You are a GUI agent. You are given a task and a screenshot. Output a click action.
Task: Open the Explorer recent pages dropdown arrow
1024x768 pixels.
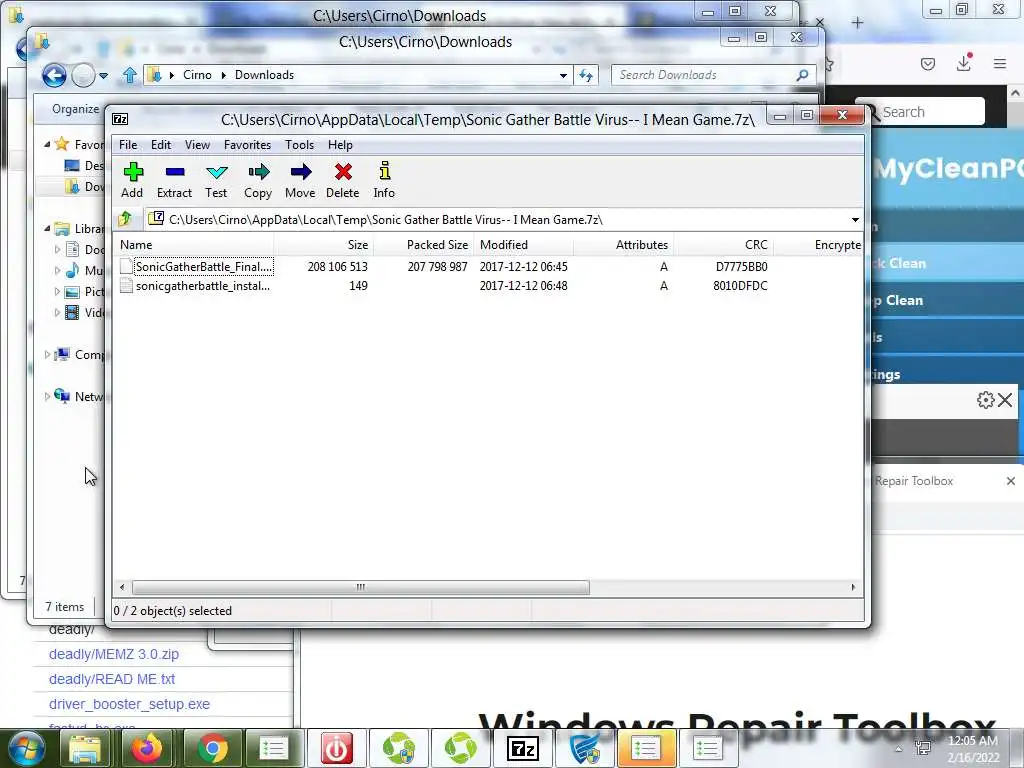[x=103, y=76]
